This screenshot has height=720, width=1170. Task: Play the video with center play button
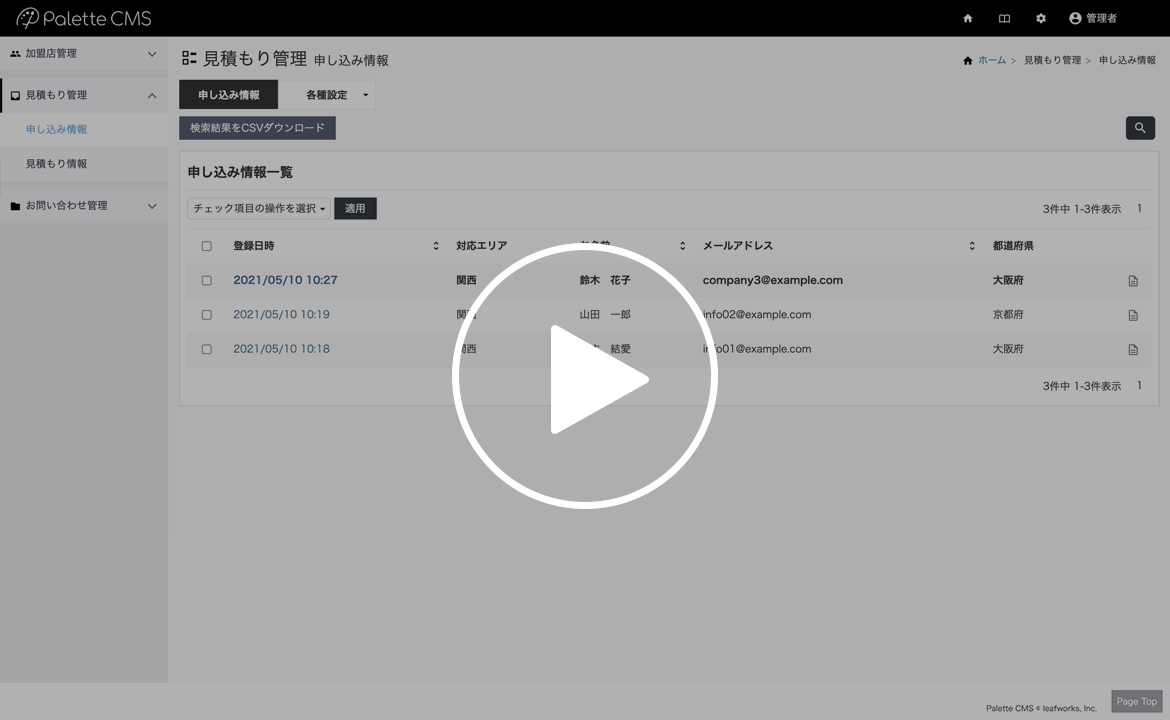pyautogui.click(x=584, y=376)
